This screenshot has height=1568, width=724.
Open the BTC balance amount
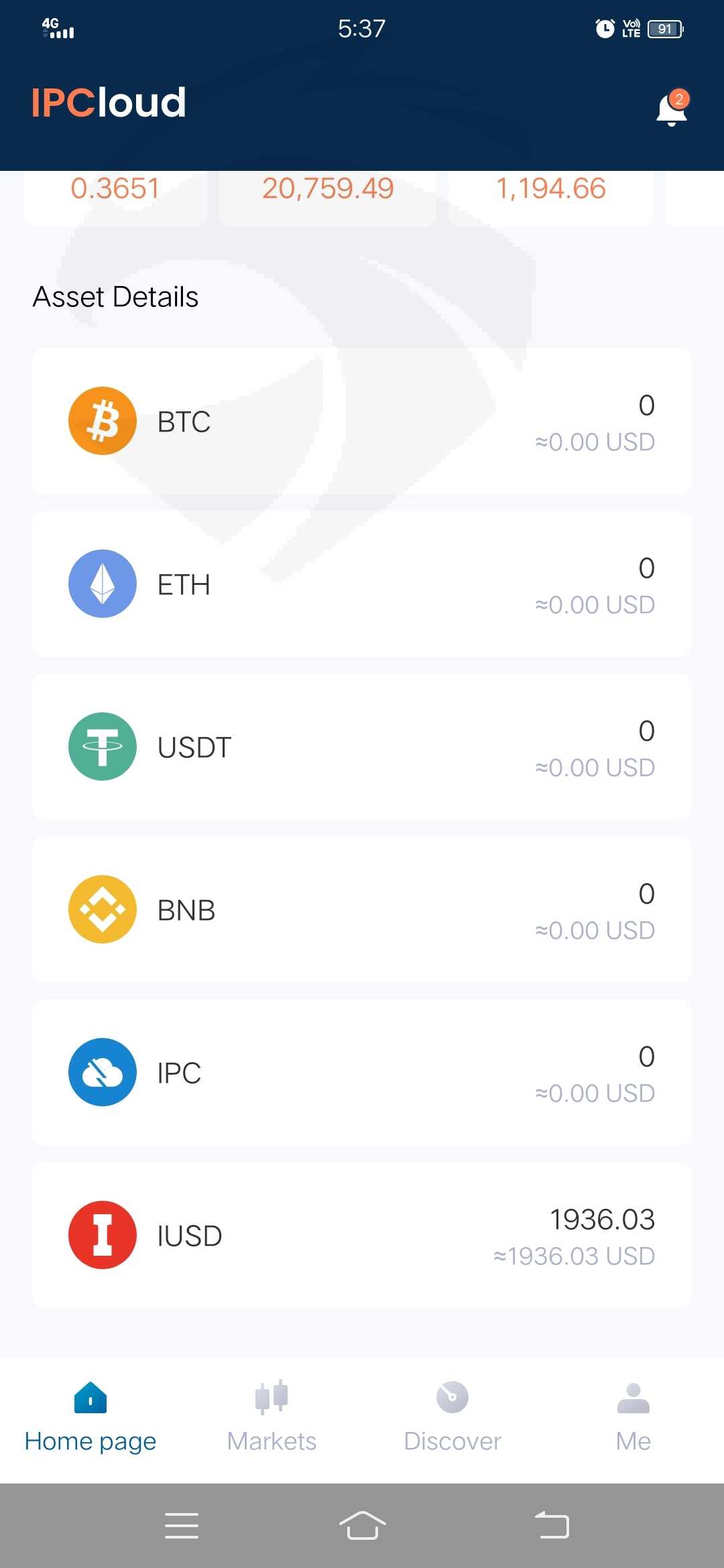tap(646, 406)
